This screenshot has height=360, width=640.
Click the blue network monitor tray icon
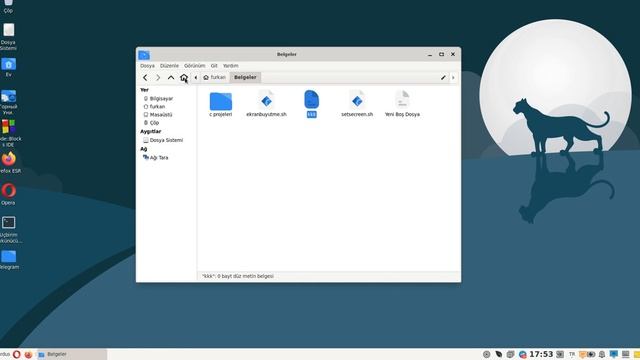(x=613, y=354)
